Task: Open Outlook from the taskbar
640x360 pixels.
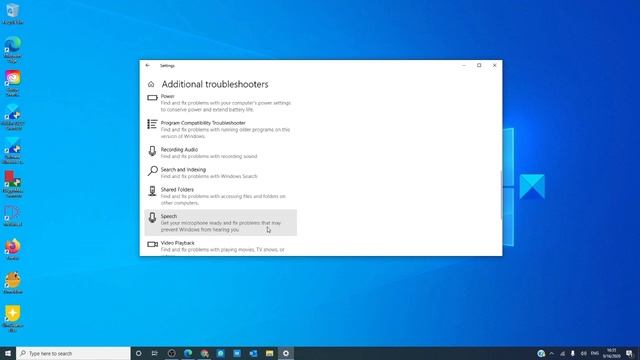Action: click(x=253, y=353)
